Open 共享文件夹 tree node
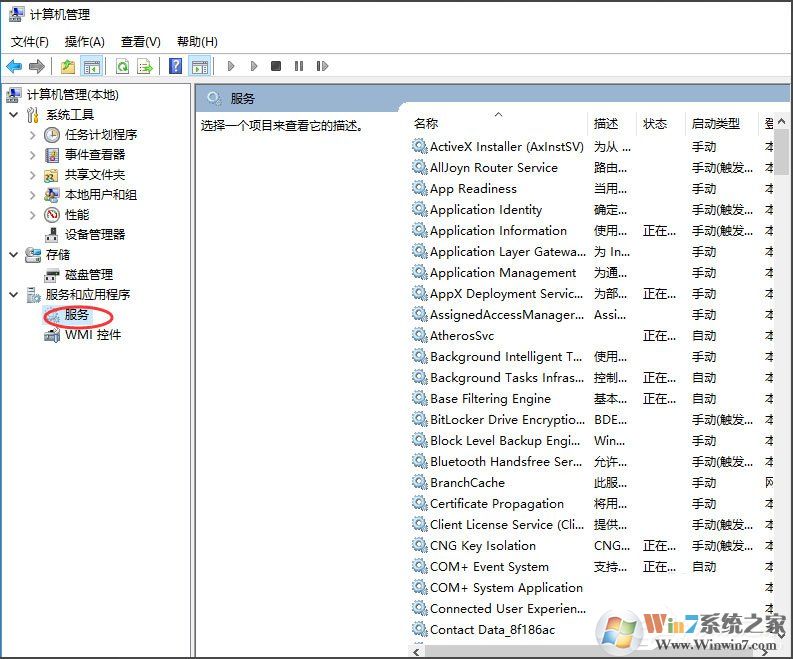The height and width of the screenshot is (659, 793). point(95,175)
